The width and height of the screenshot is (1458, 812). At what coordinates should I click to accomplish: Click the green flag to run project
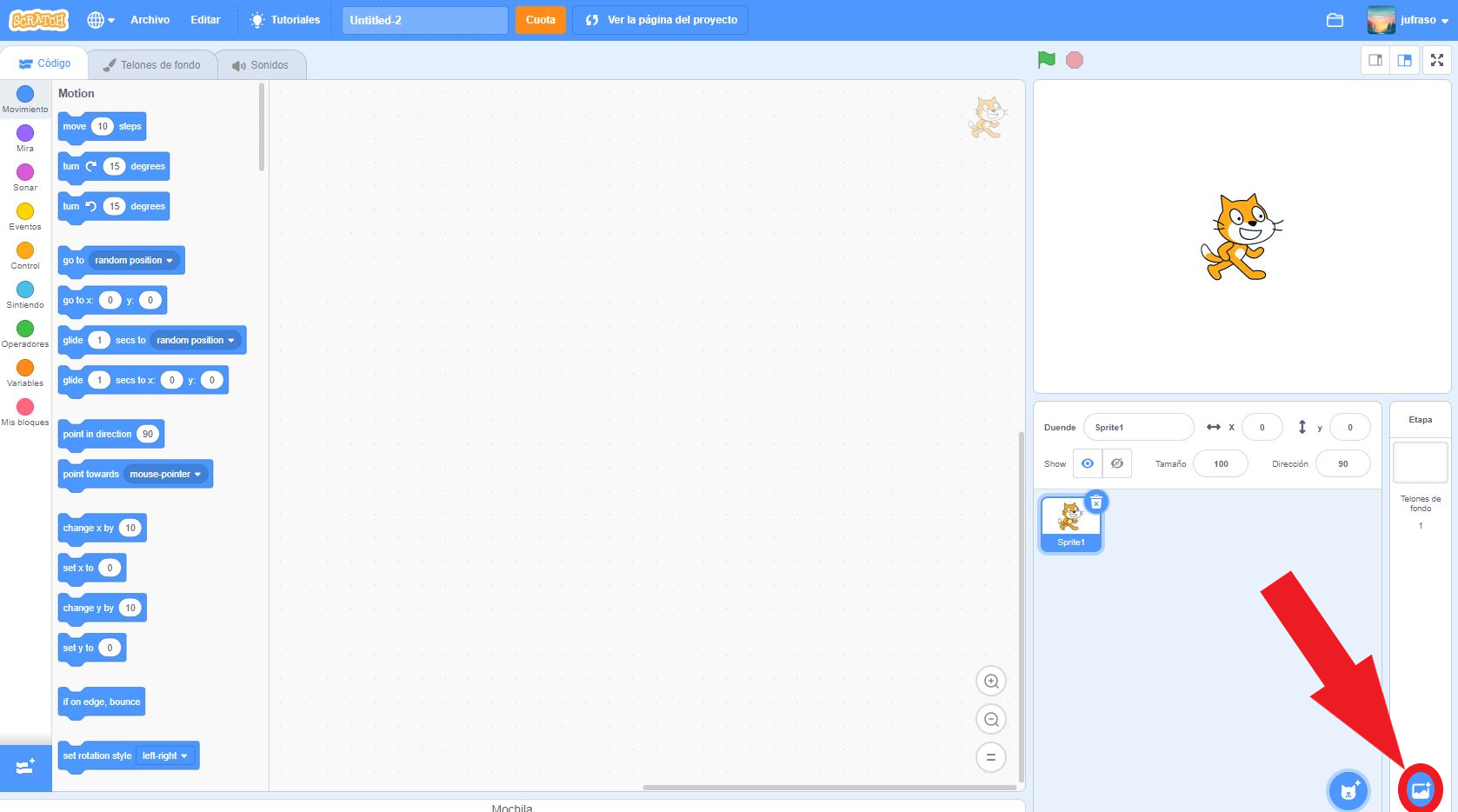(1046, 60)
